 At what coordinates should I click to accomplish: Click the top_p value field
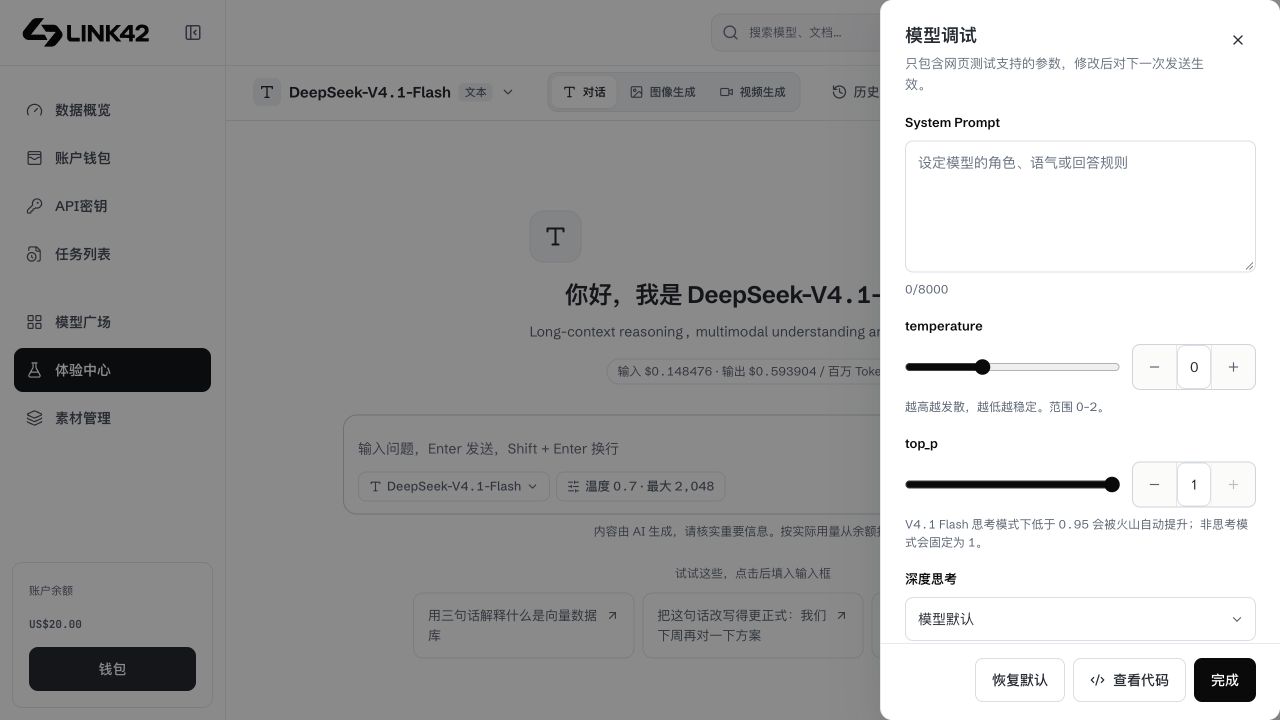(x=1194, y=484)
